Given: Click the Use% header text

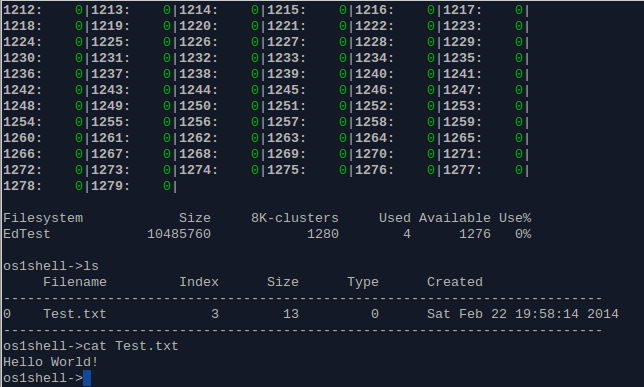Looking at the screenshot, I should coord(515,218).
